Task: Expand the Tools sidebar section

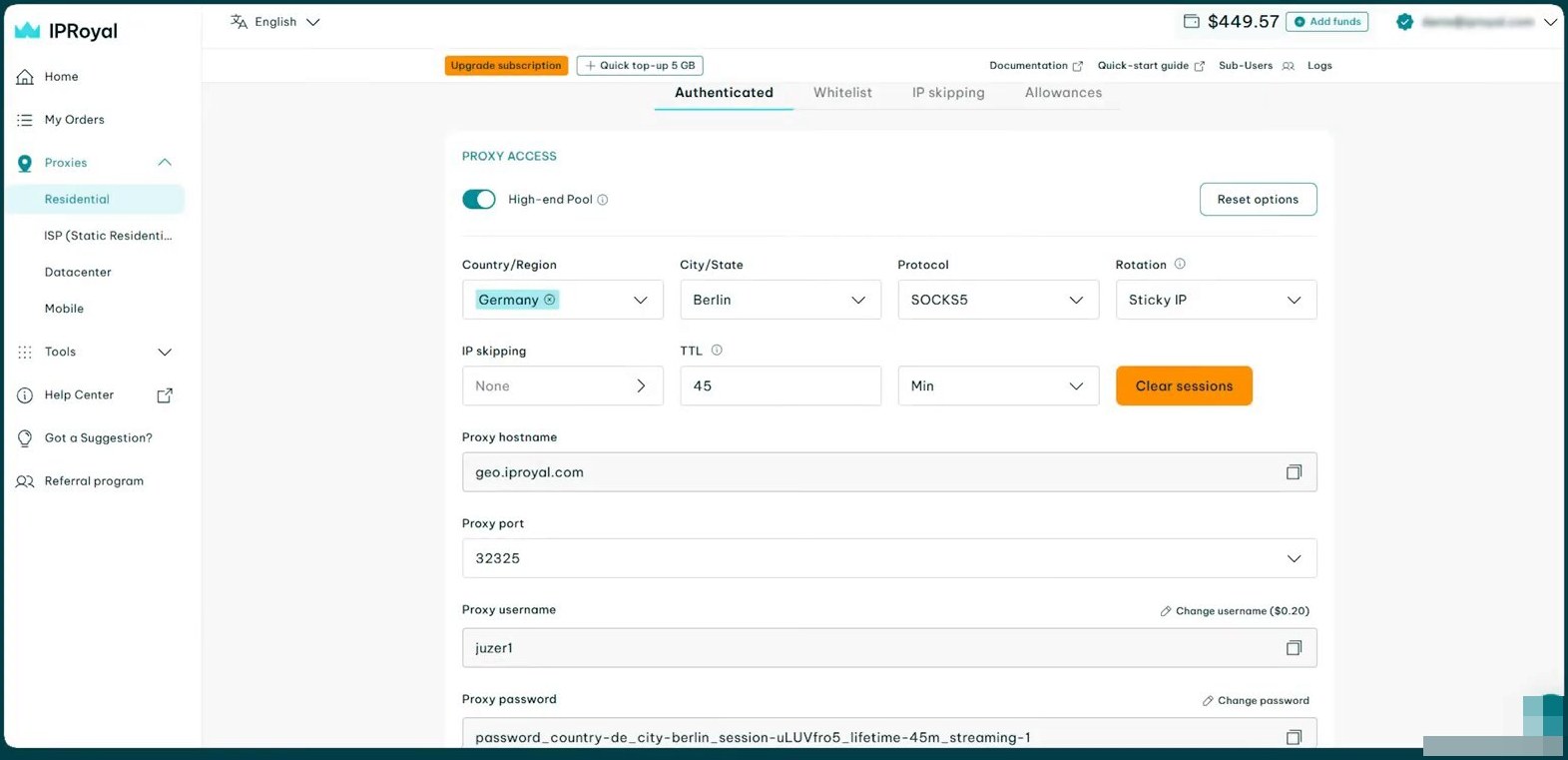Action: click(x=165, y=352)
